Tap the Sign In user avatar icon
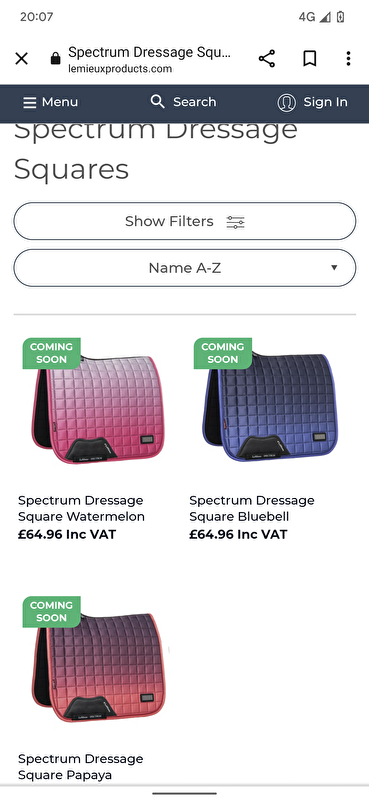 point(286,103)
